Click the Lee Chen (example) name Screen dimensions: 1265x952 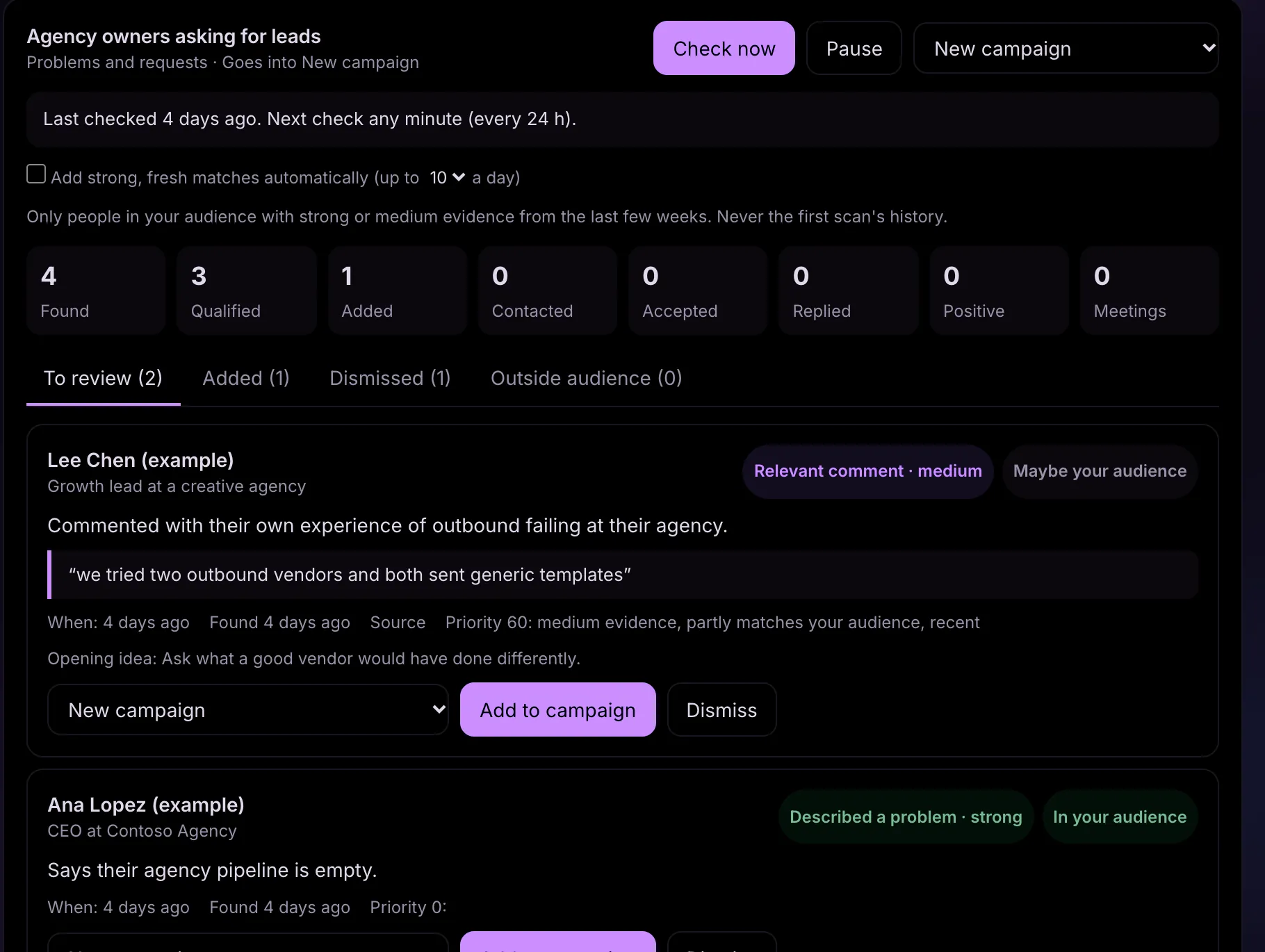click(x=140, y=460)
